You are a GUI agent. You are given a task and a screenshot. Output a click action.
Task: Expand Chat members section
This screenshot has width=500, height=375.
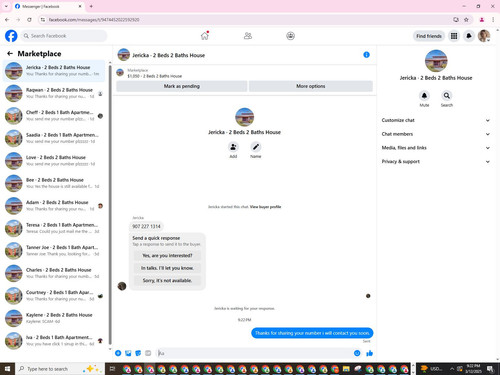pyautogui.click(x=436, y=134)
